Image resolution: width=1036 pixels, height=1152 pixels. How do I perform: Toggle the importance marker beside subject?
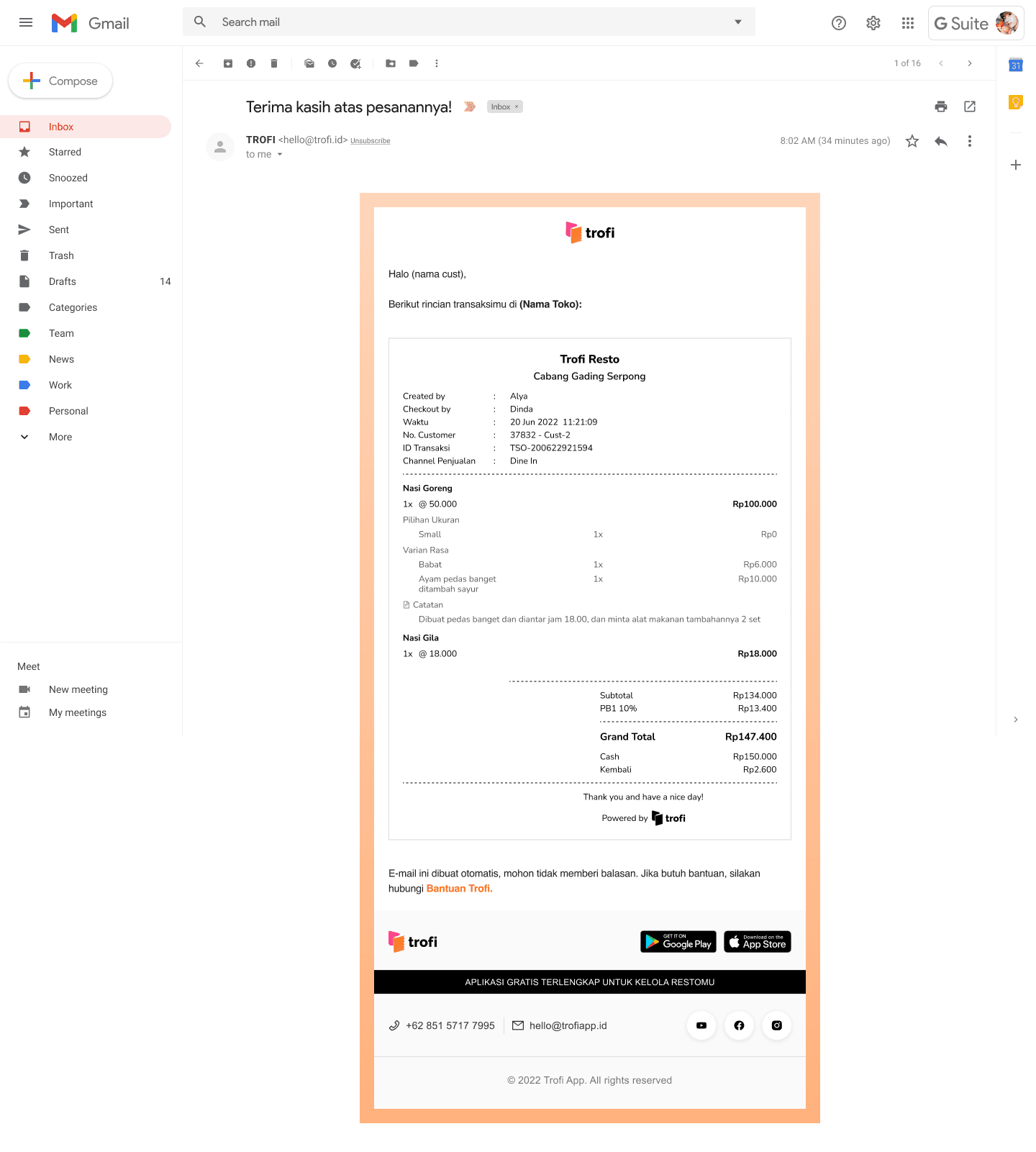470,106
